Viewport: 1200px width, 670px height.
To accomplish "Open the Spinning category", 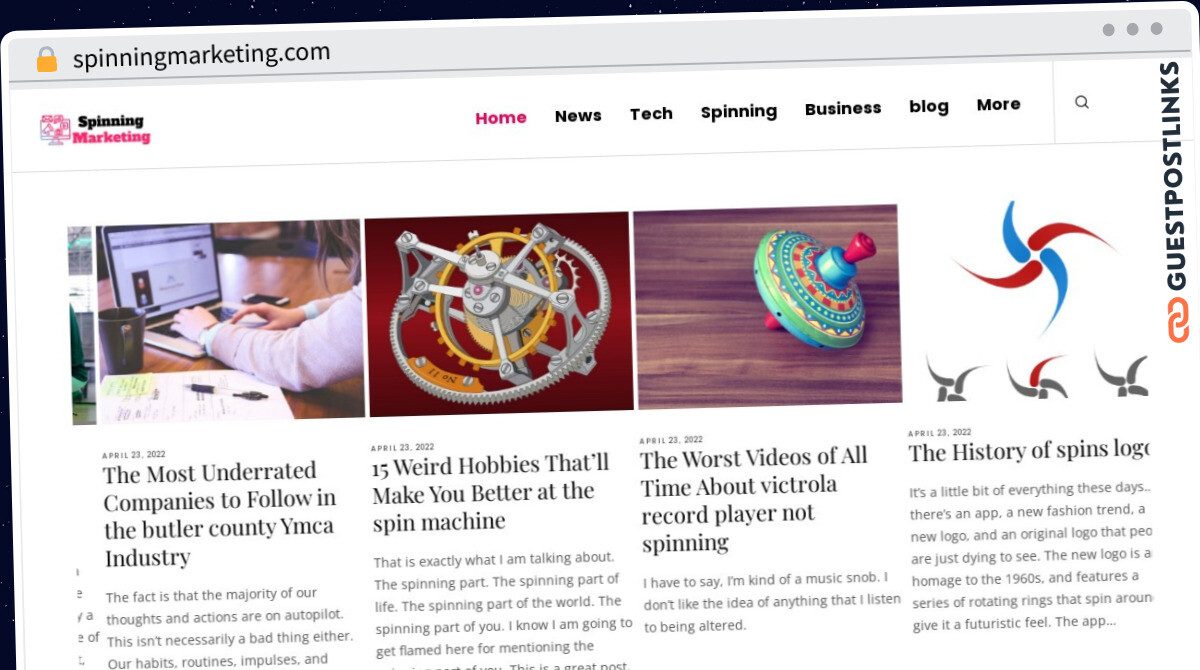I will coord(739,111).
